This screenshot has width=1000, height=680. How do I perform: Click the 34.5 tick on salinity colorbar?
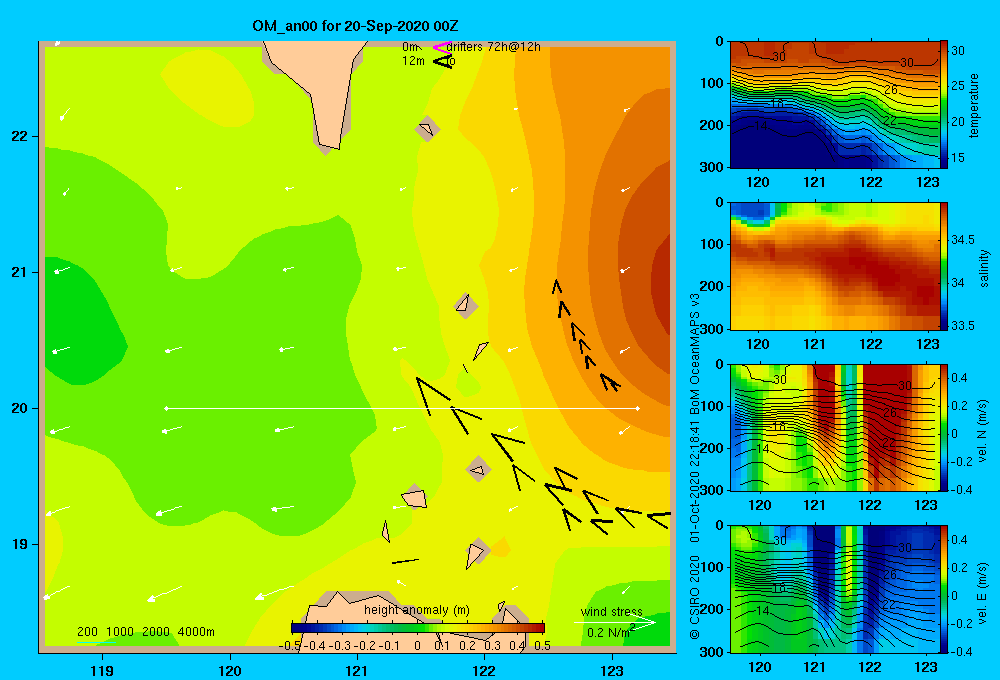click(x=962, y=240)
